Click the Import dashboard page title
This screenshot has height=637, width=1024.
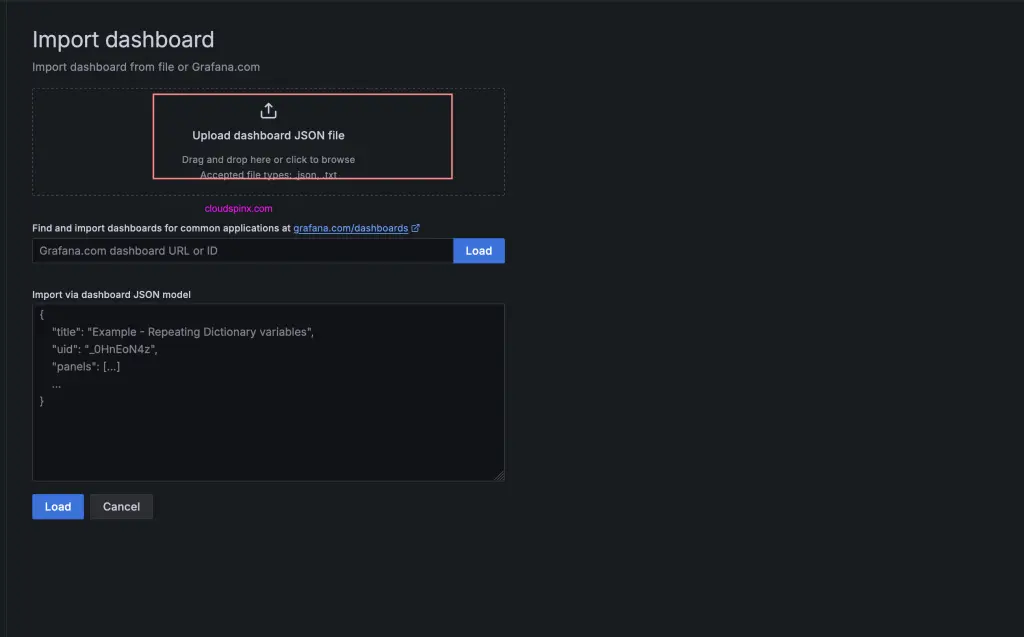coord(123,39)
